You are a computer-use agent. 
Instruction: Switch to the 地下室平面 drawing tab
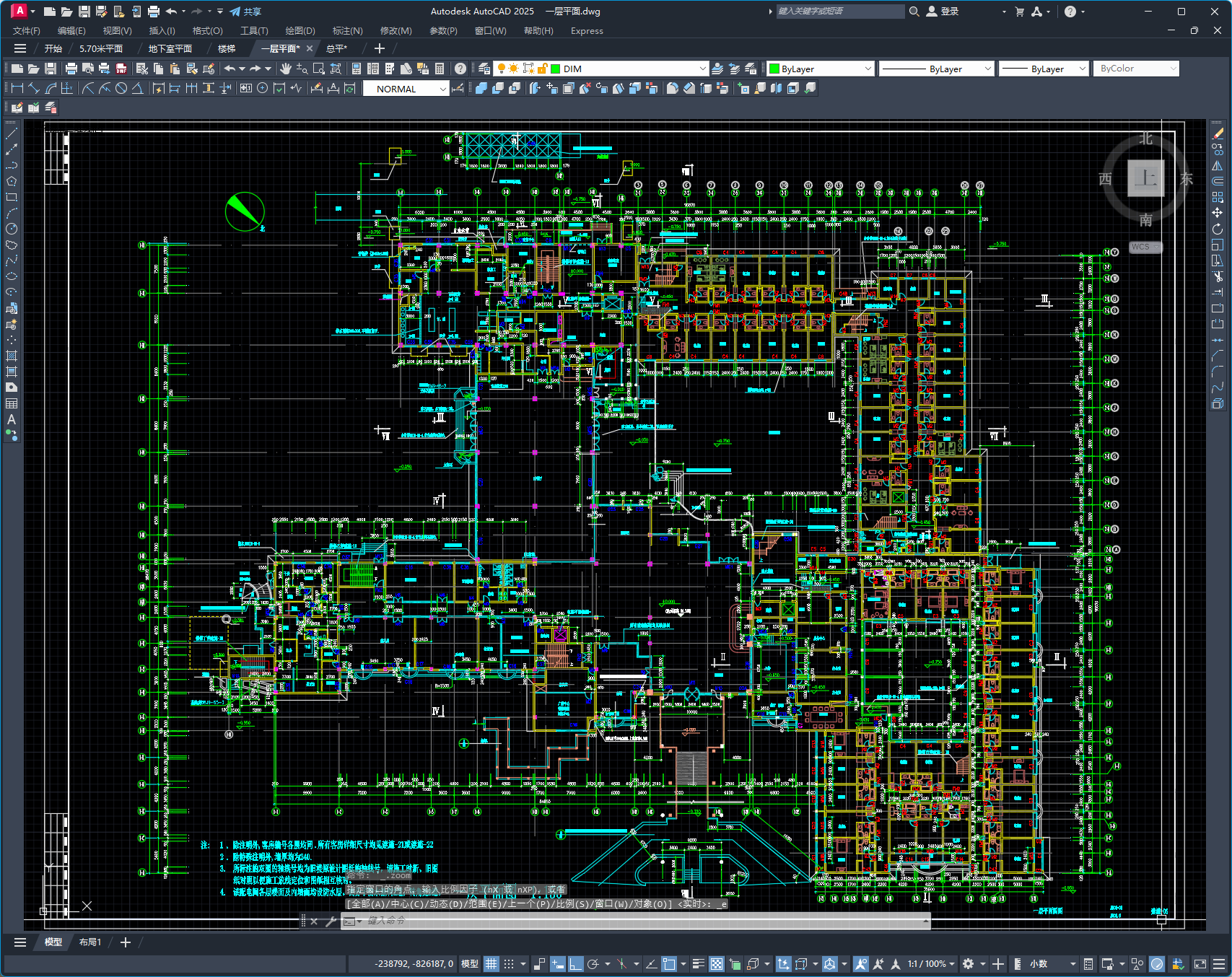(170, 48)
